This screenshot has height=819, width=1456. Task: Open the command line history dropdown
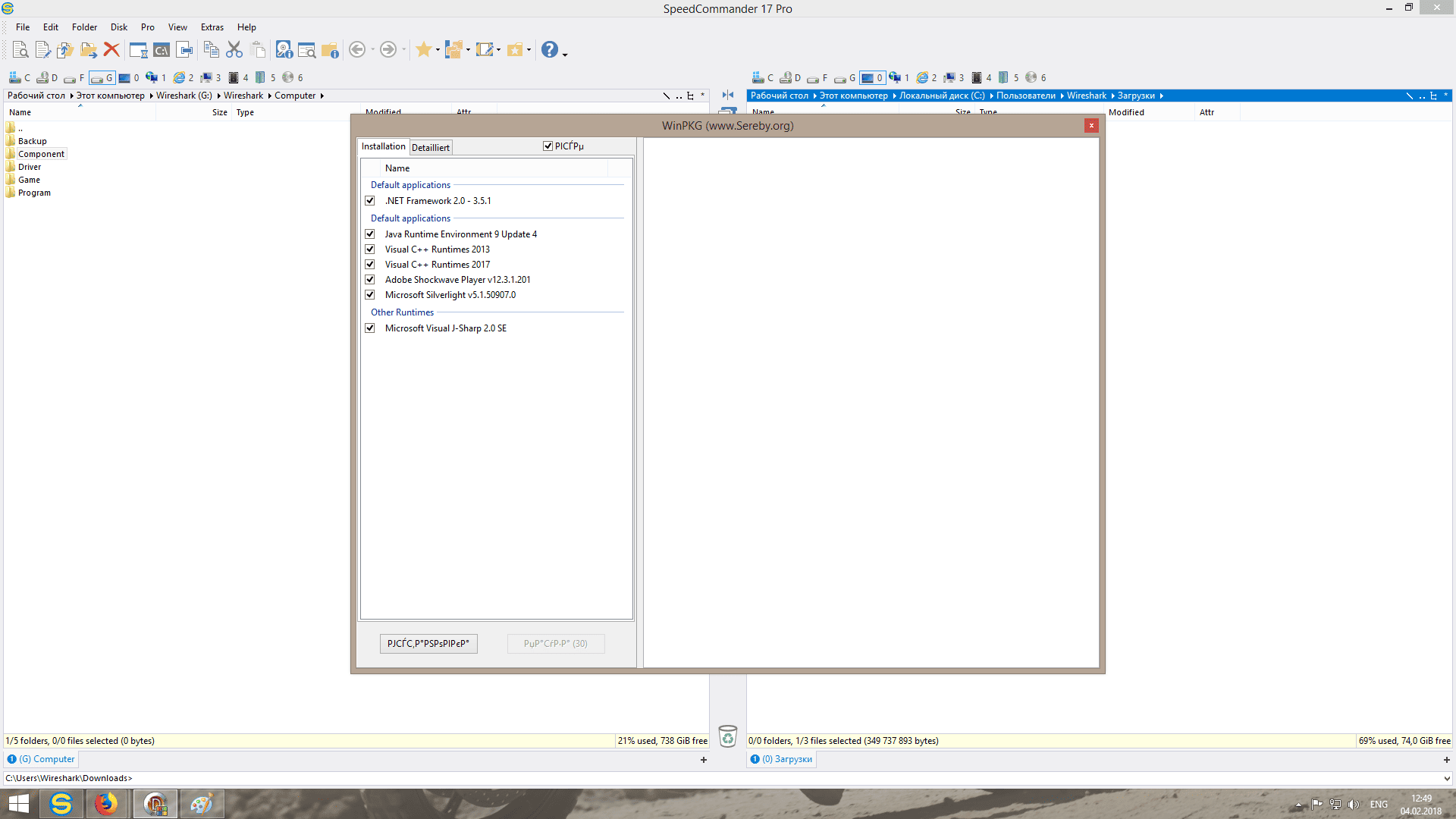[1446, 778]
